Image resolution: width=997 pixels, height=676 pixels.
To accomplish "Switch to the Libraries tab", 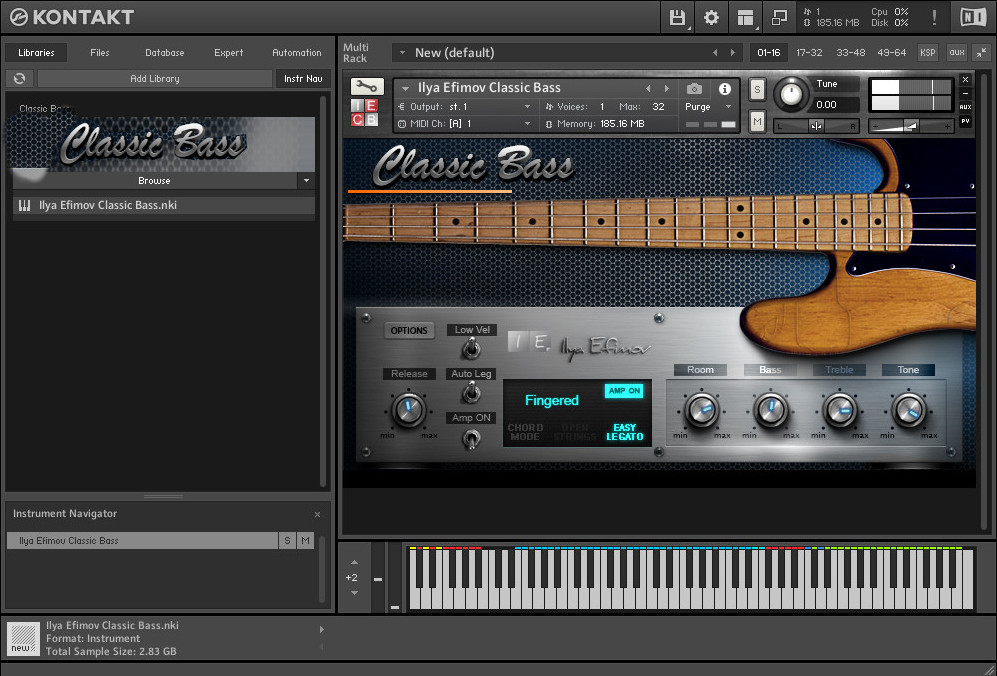I will [x=36, y=53].
